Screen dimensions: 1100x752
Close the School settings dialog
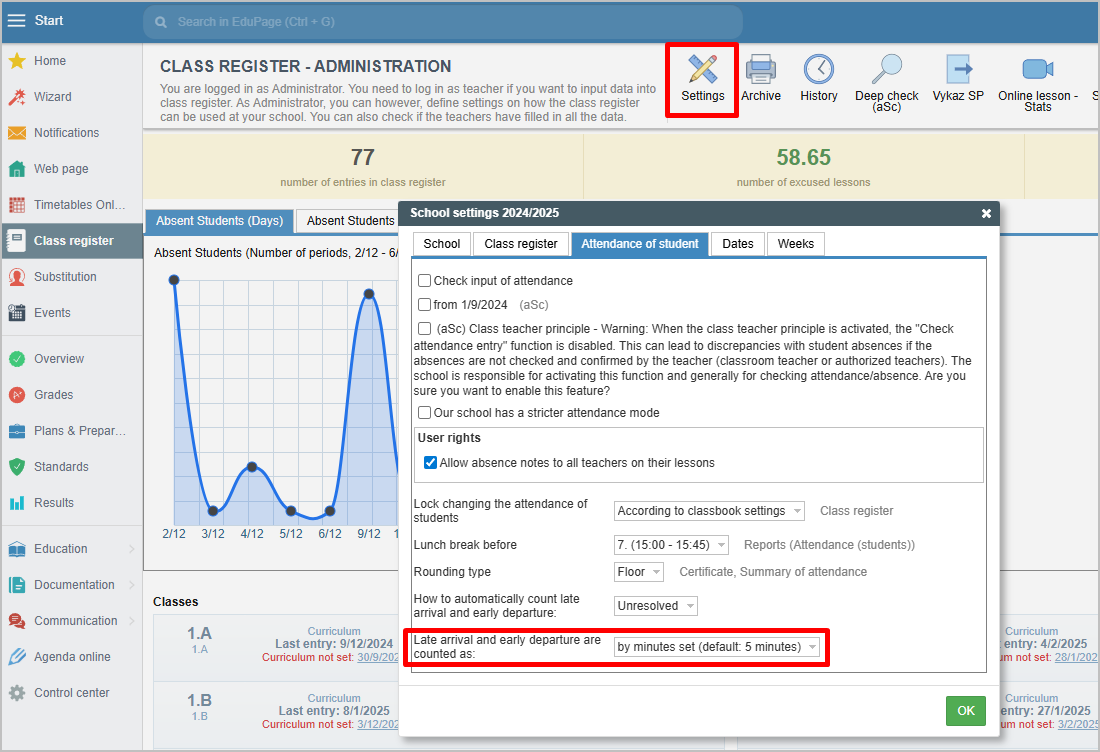(x=986, y=213)
